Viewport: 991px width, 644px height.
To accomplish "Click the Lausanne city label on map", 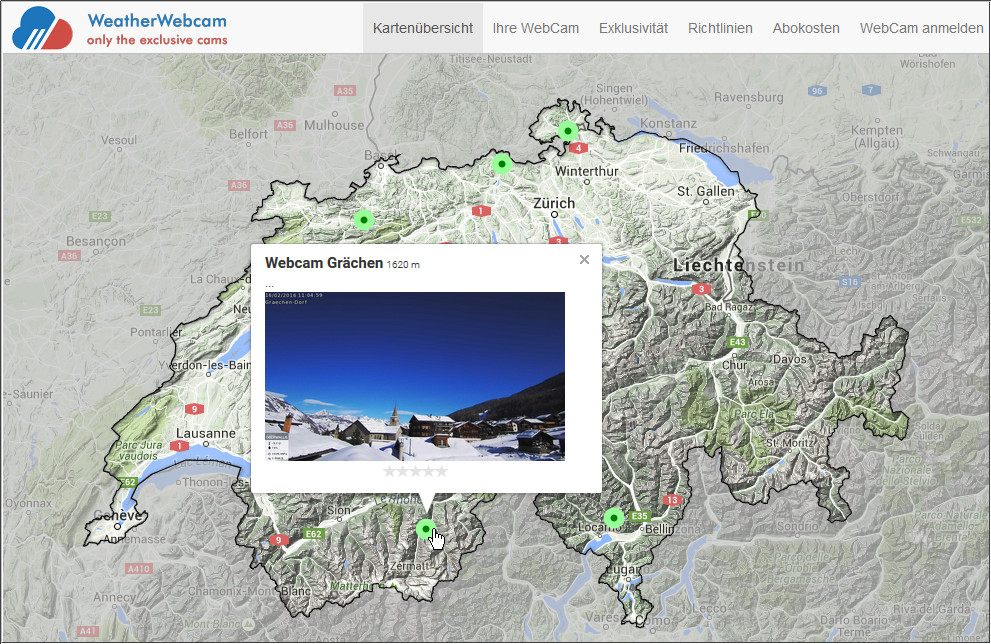I will click(x=205, y=434).
